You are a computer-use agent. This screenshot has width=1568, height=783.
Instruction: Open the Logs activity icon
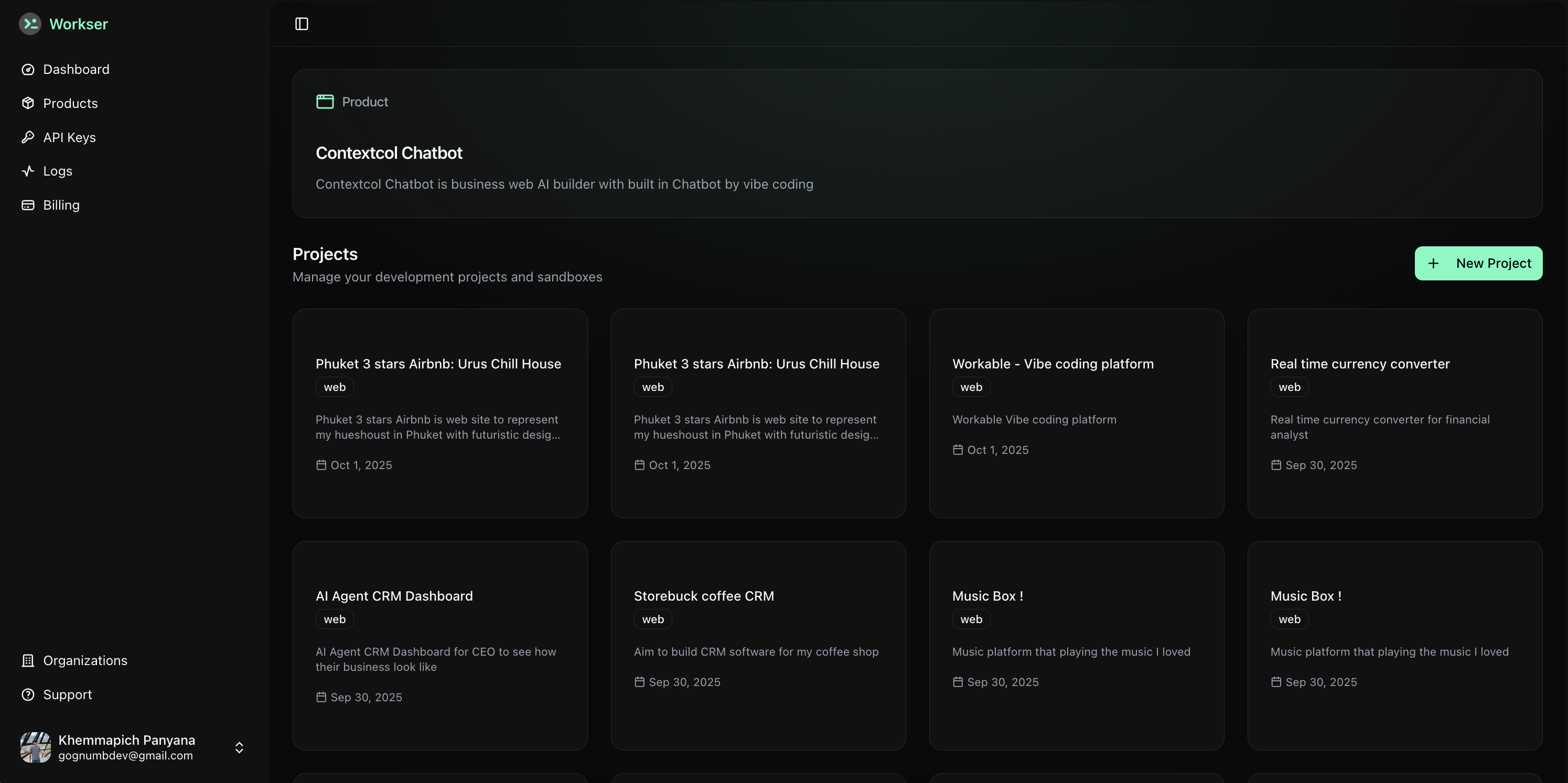[x=28, y=171]
